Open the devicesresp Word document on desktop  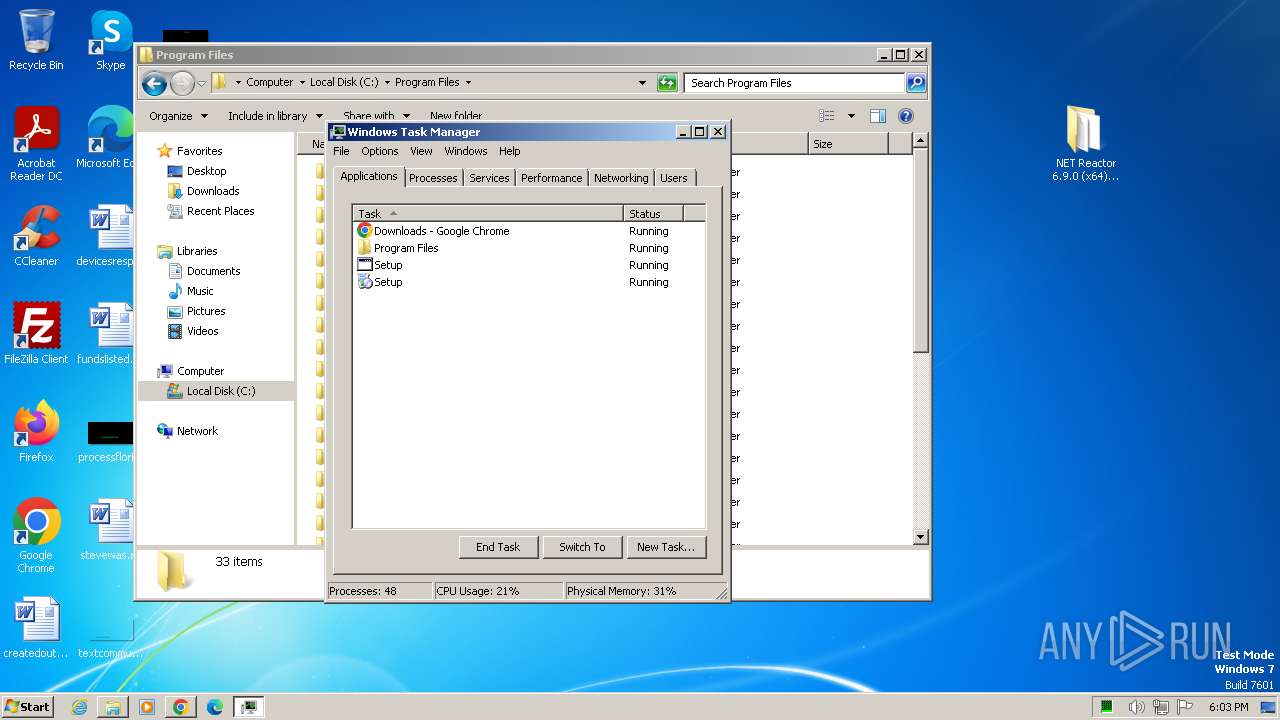point(108,236)
